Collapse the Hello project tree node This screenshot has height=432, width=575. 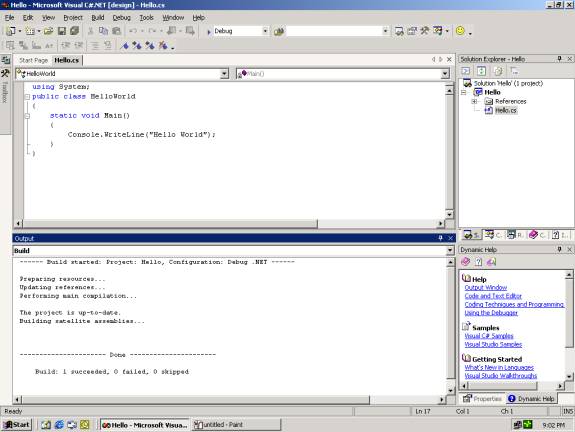(x=464, y=92)
